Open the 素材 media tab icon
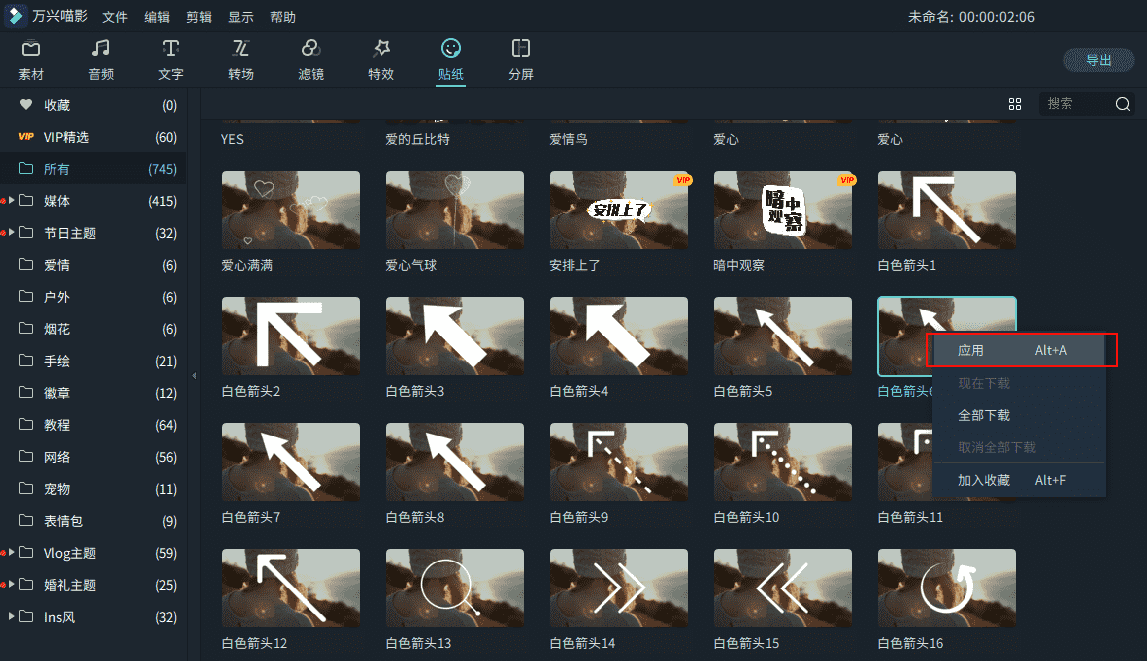This screenshot has width=1147, height=661. 31,49
